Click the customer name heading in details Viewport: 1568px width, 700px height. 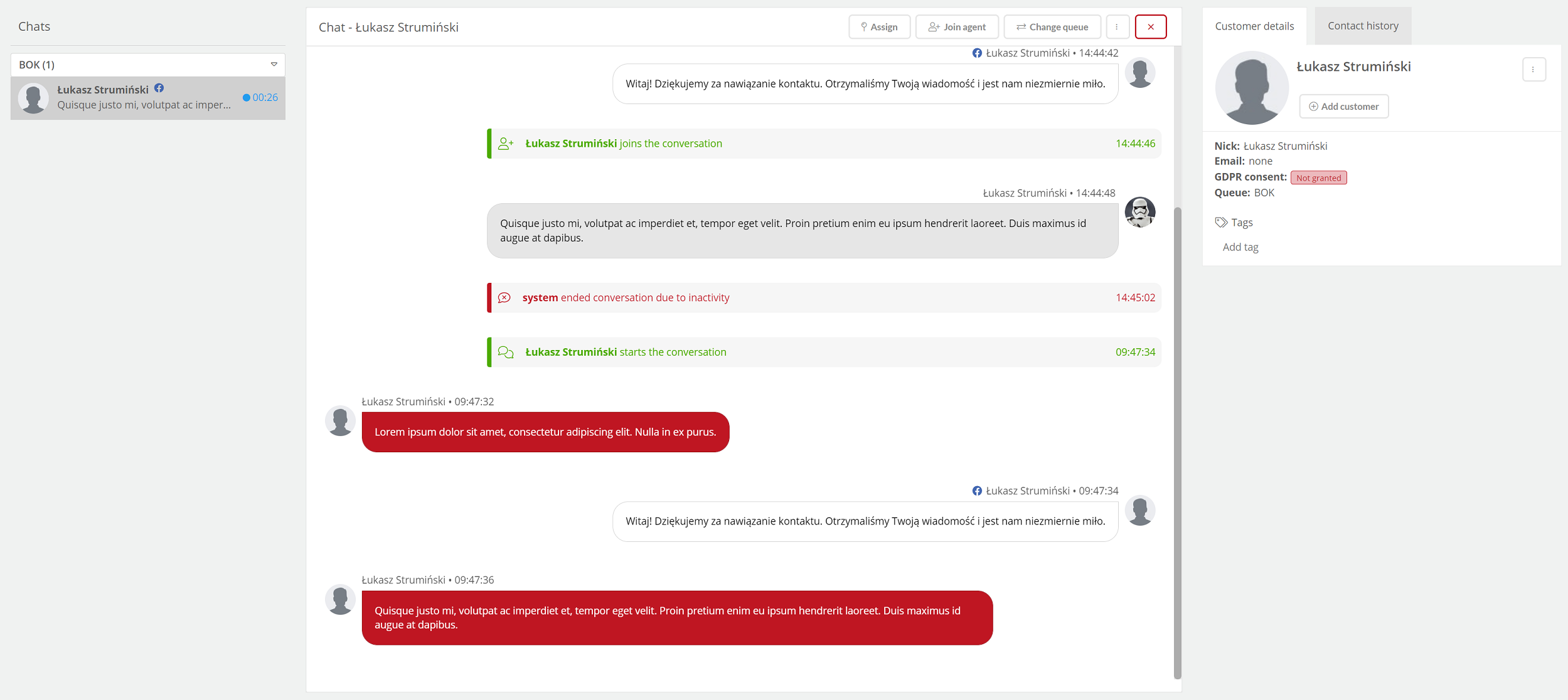(1353, 66)
